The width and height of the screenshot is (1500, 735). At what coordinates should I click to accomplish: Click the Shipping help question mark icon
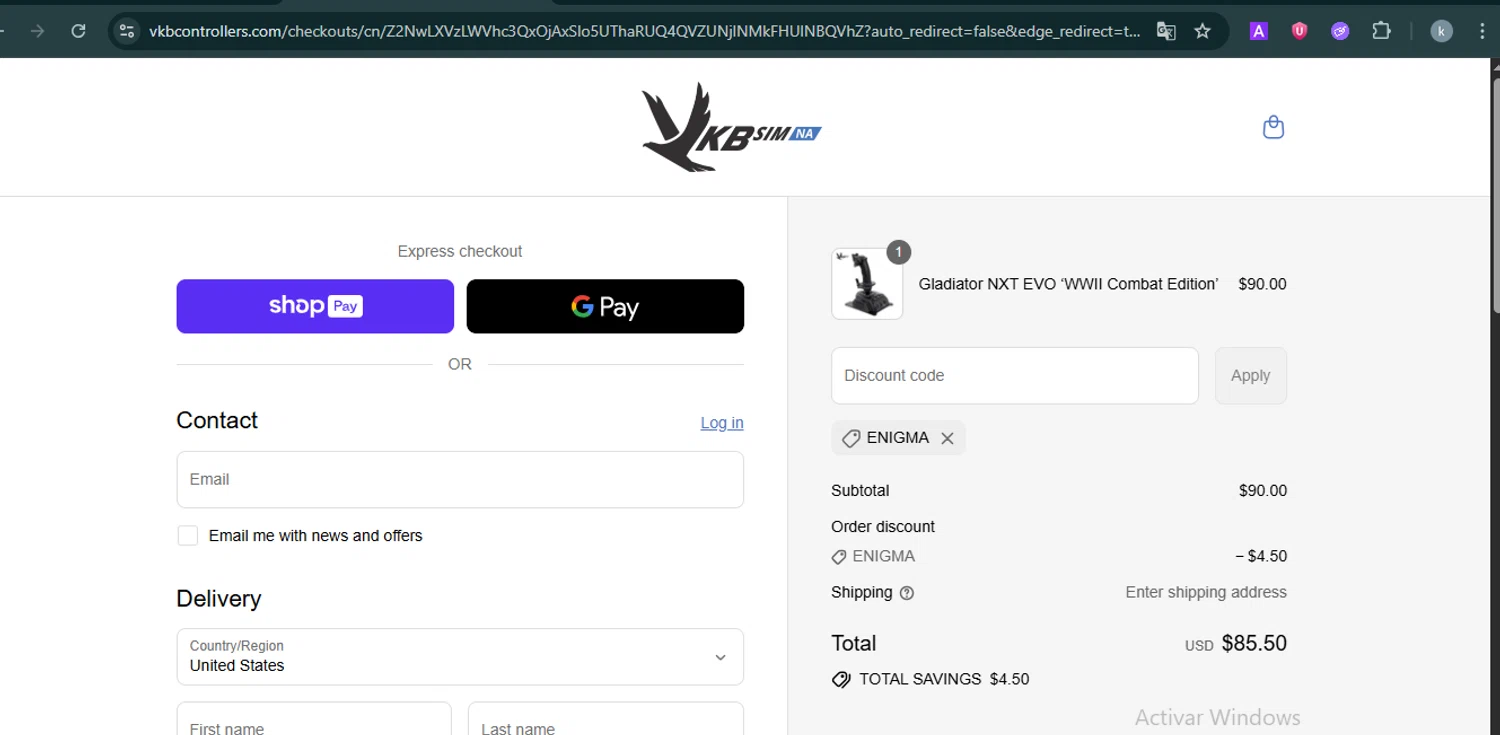coord(907,593)
